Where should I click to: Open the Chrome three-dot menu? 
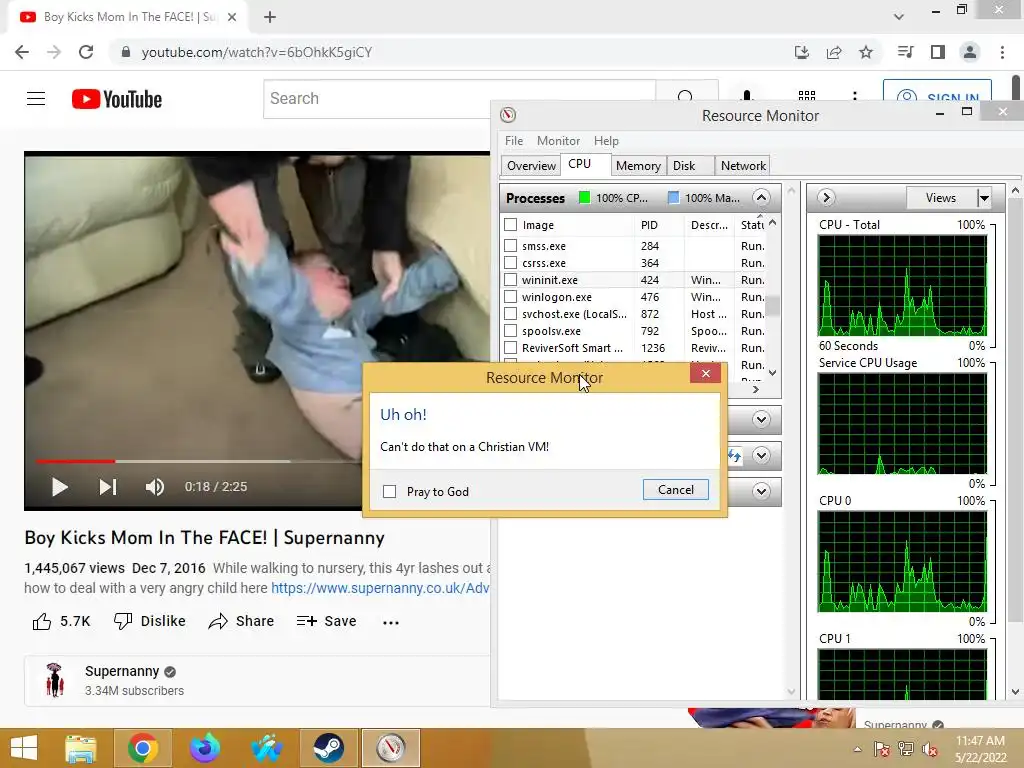click(x=1002, y=52)
